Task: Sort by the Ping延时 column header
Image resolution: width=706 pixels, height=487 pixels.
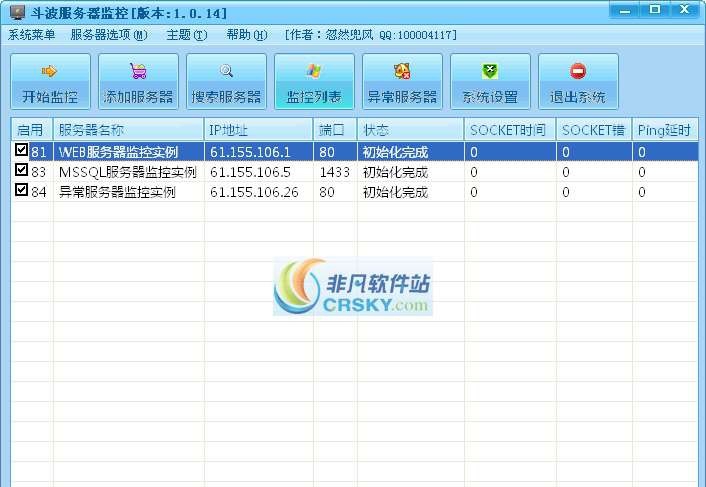Action: point(665,130)
